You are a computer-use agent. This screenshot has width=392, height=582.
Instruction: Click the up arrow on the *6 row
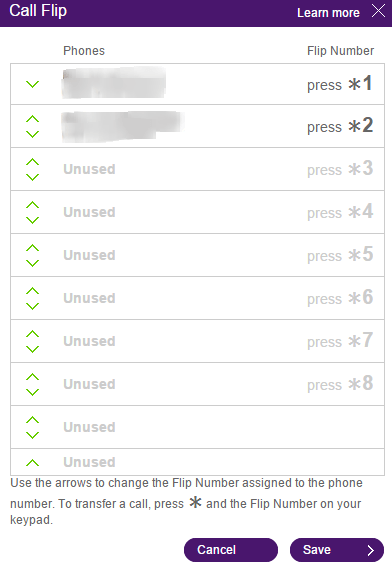tap(33, 291)
